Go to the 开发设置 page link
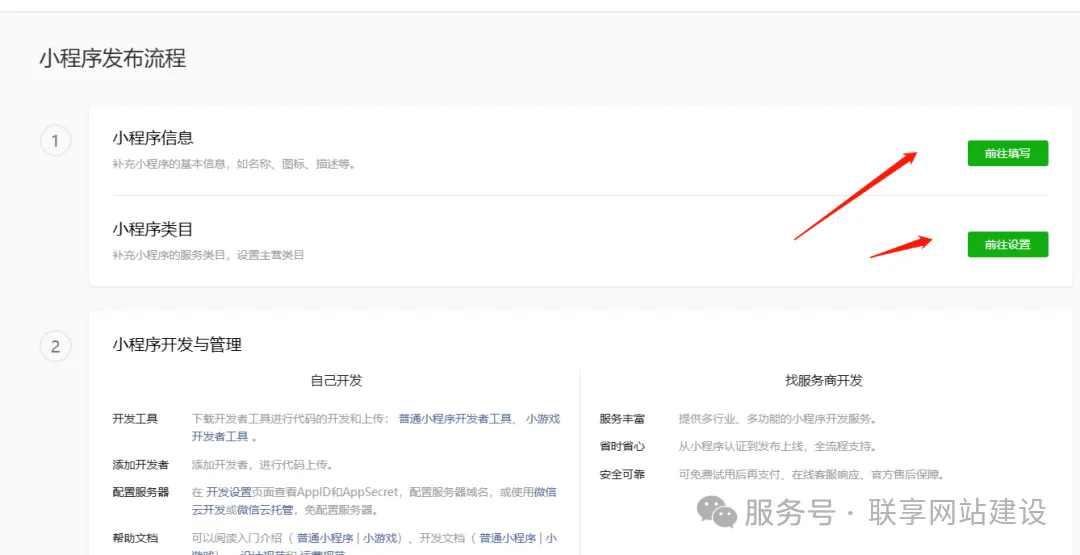Viewport: 1080px width, 555px height. tap(229, 492)
